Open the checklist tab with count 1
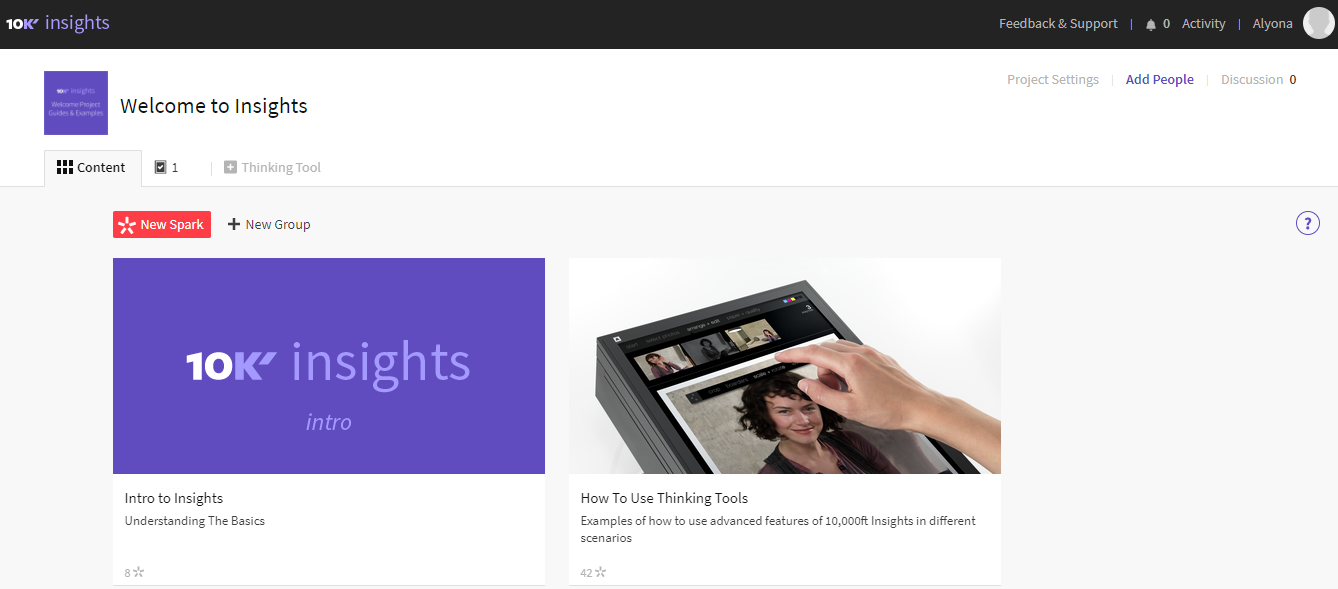1338x589 pixels. 166,168
